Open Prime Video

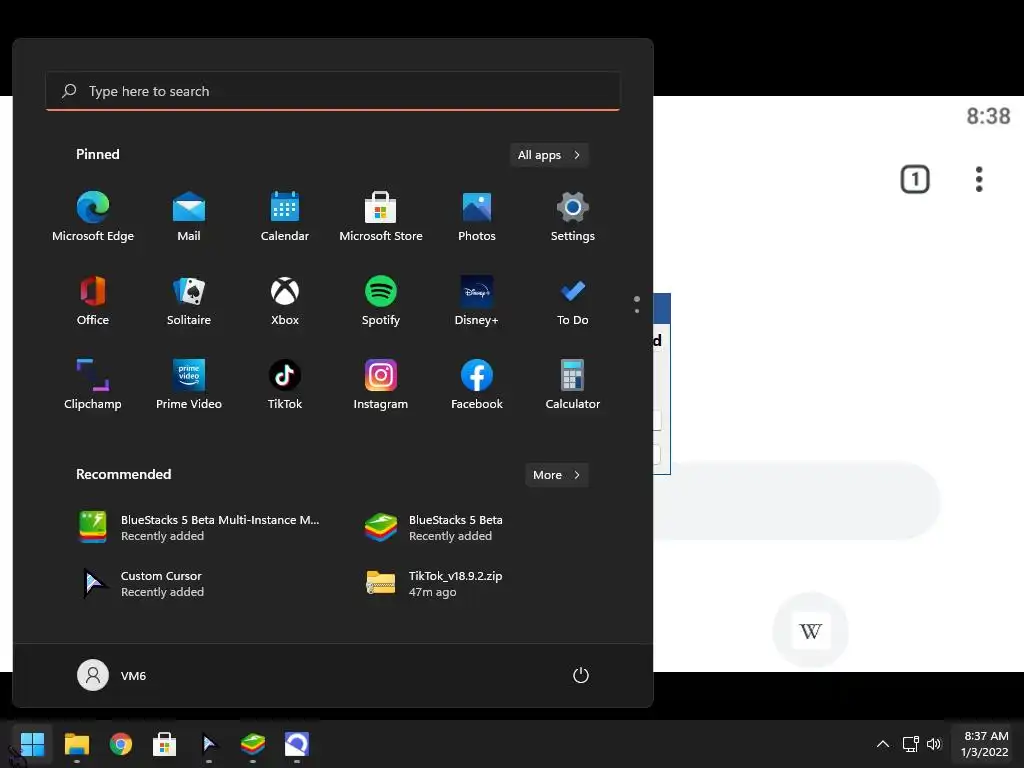pos(189,385)
